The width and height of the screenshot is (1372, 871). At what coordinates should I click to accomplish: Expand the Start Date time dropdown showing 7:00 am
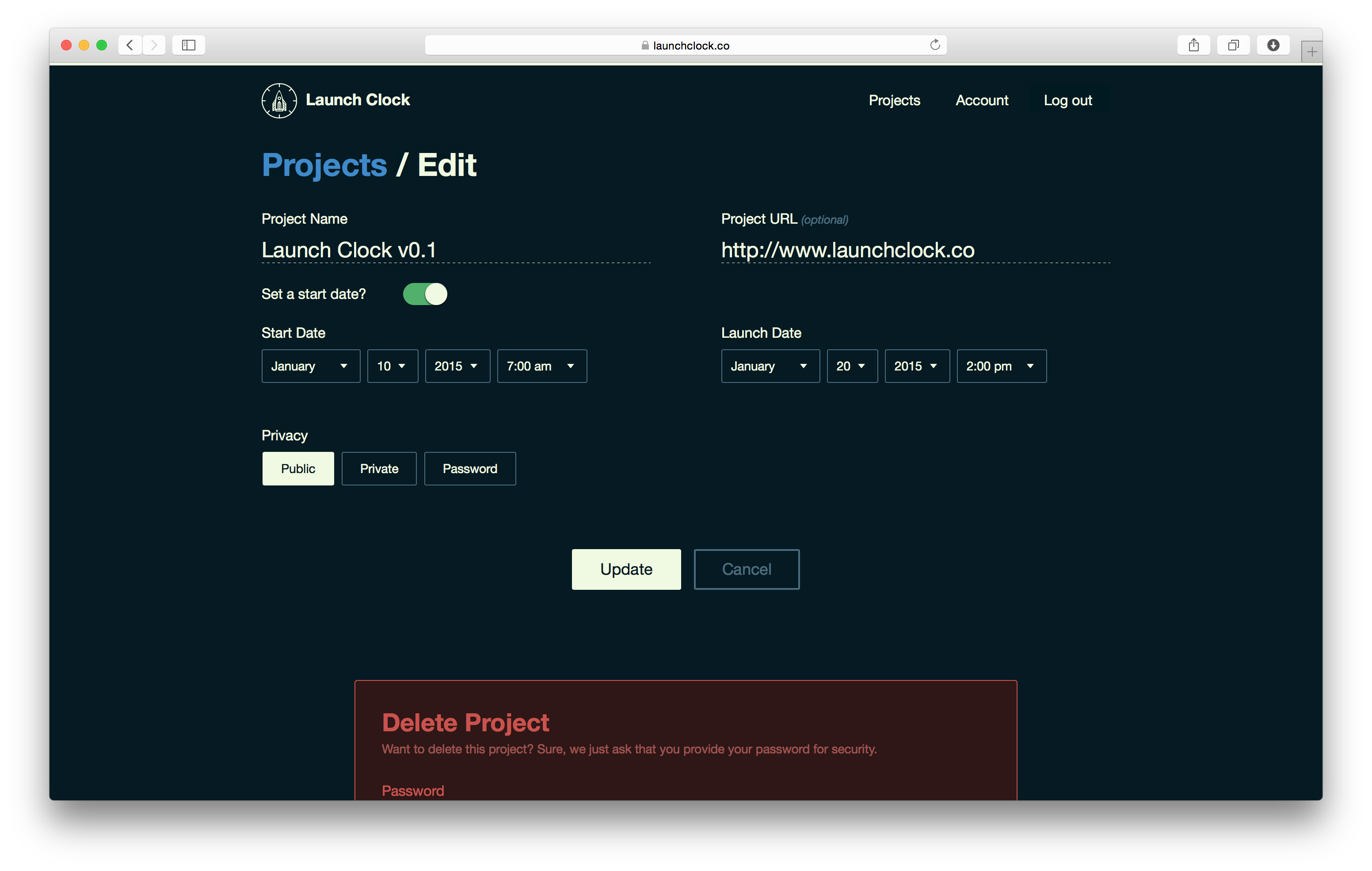541,366
